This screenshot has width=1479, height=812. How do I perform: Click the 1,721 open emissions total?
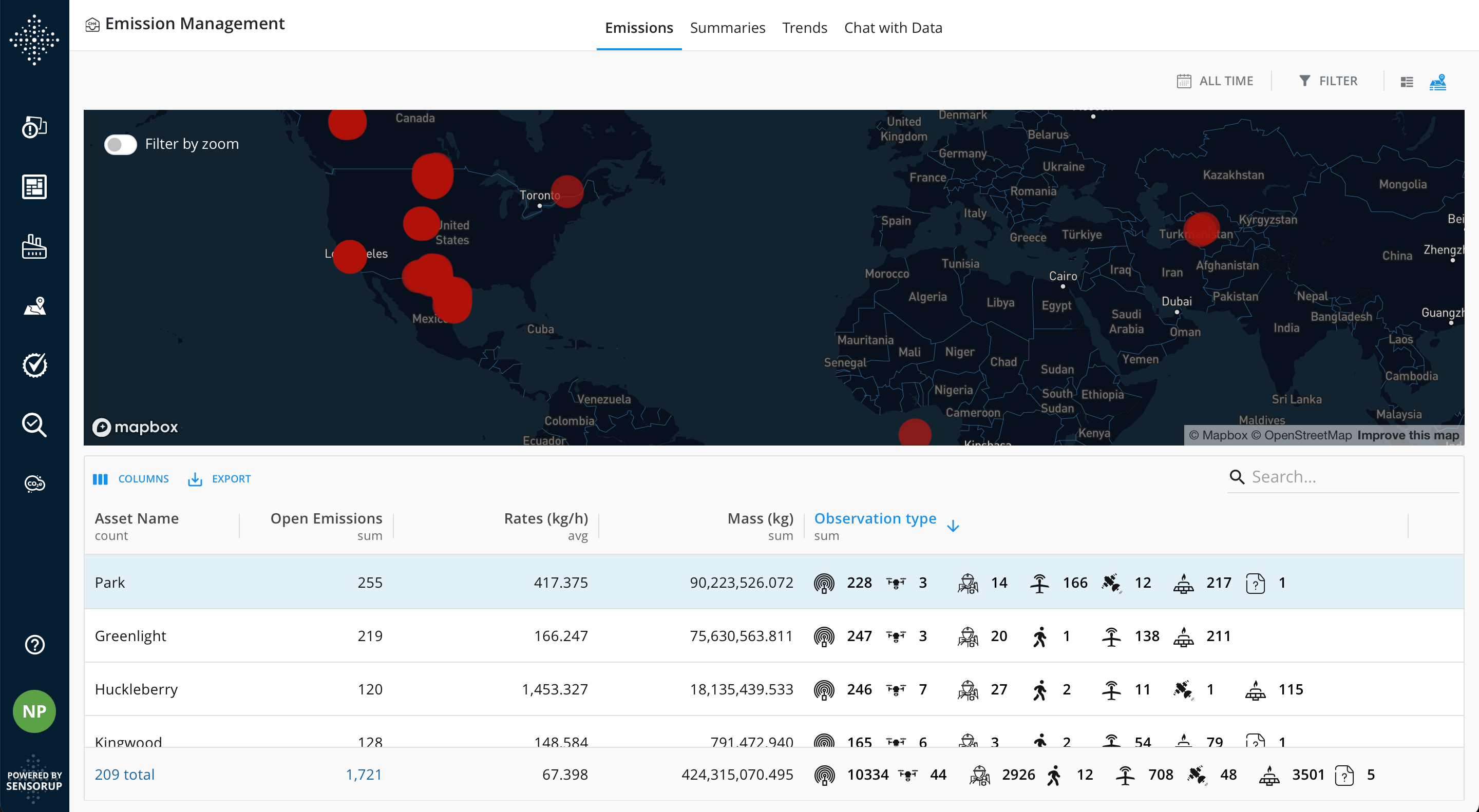(x=364, y=775)
